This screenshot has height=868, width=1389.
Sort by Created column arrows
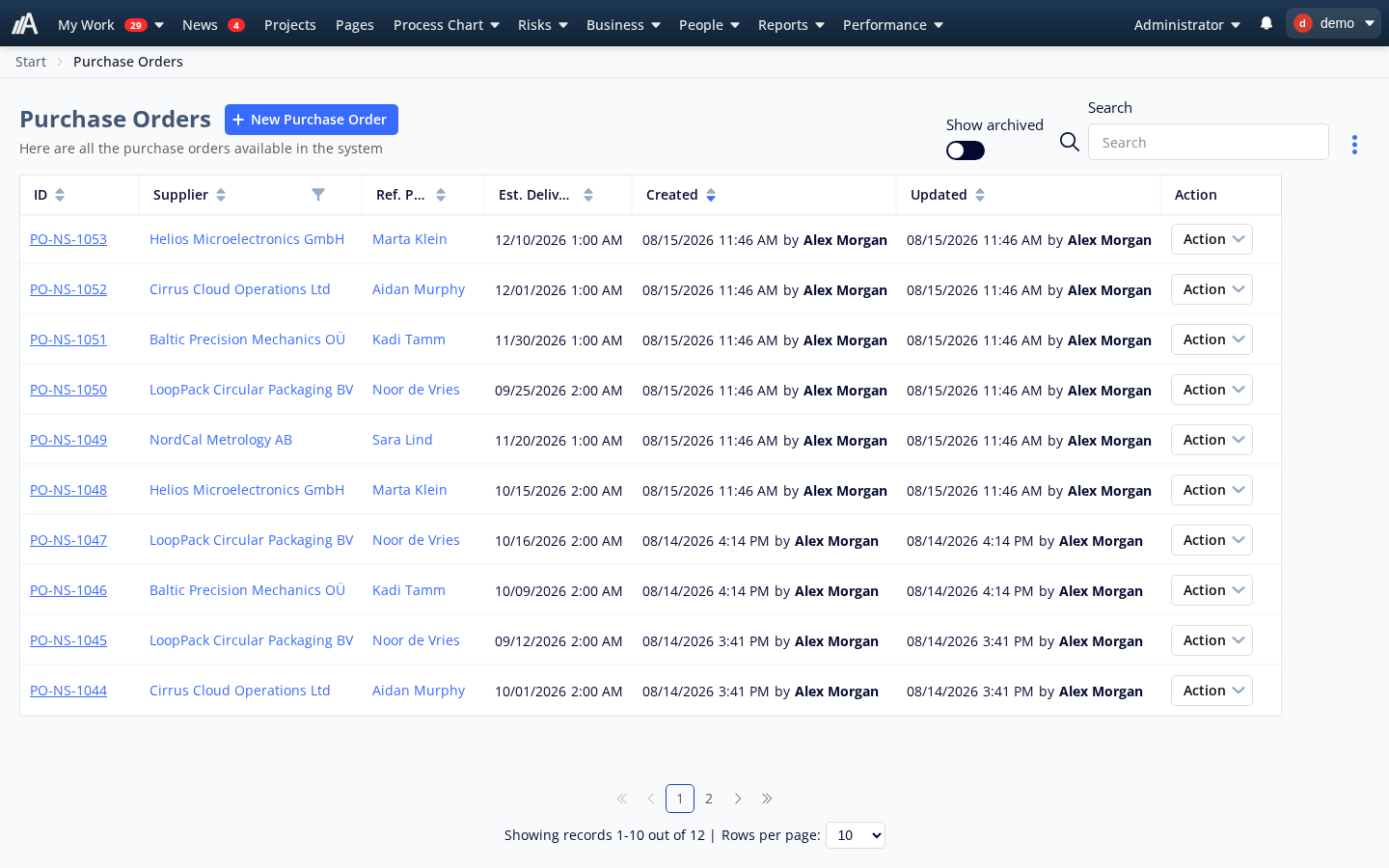tap(711, 195)
